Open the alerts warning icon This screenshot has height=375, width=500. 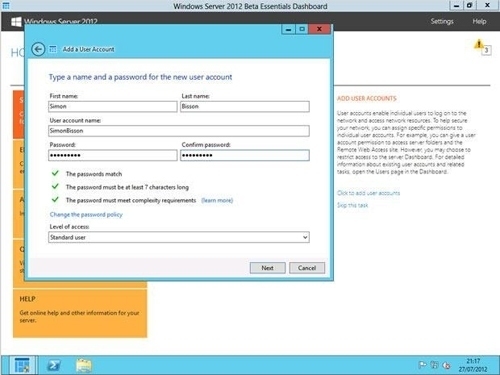pos(479,44)
